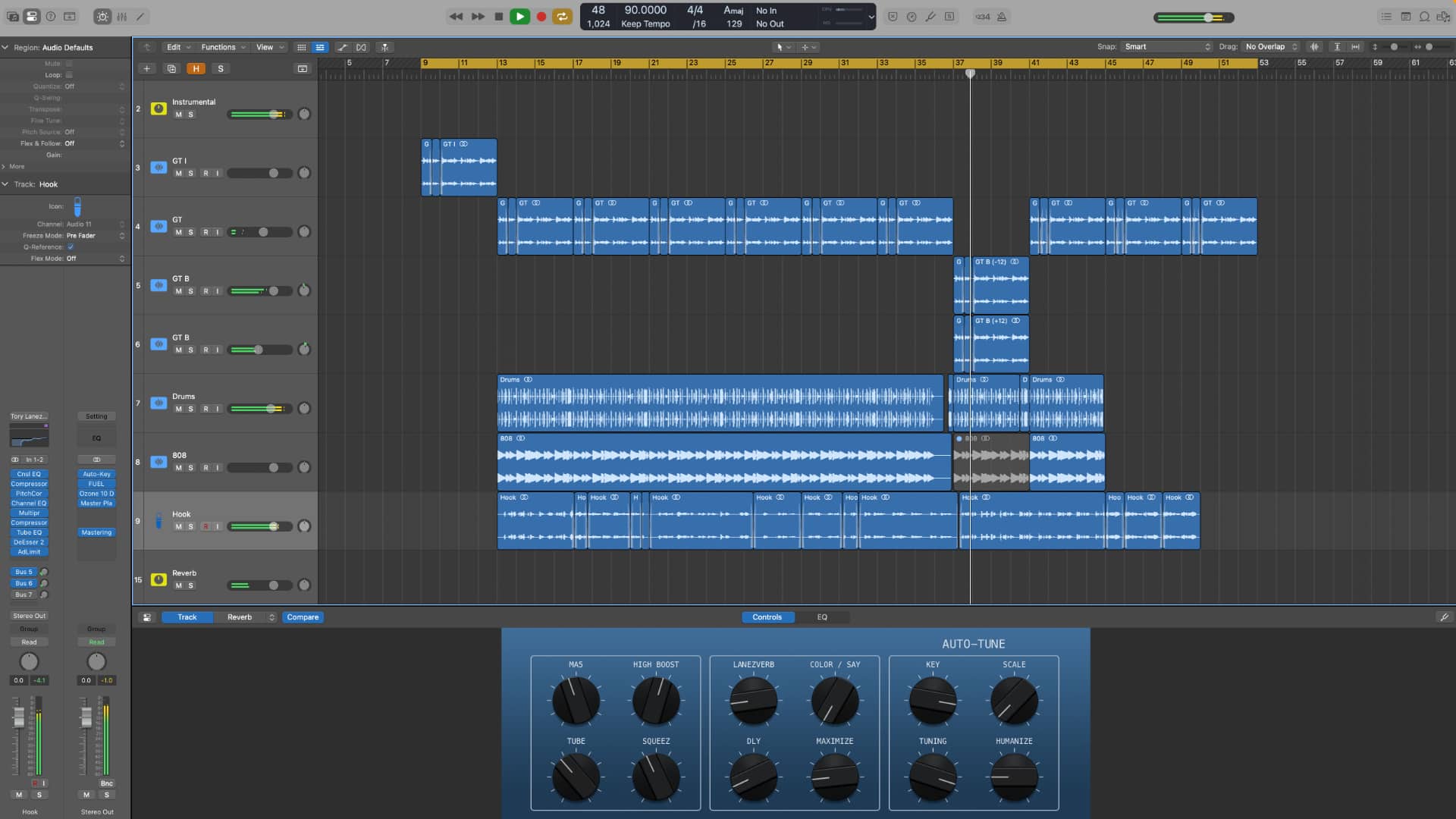This screenshot has height=819, width=1456.
Task: Enable the metronome click icon
Action: pyautogui.click(x=1002, y=16)
